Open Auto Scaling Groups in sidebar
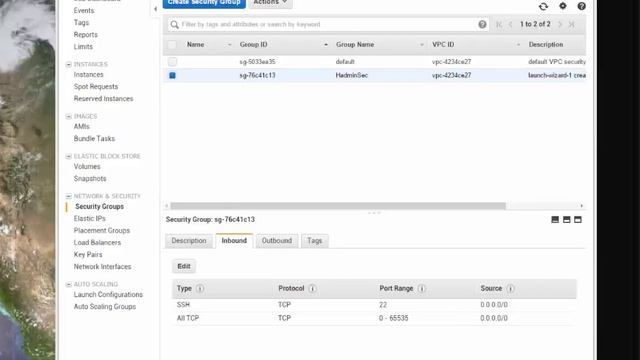The image size is (640, 360). coord(105,307)
